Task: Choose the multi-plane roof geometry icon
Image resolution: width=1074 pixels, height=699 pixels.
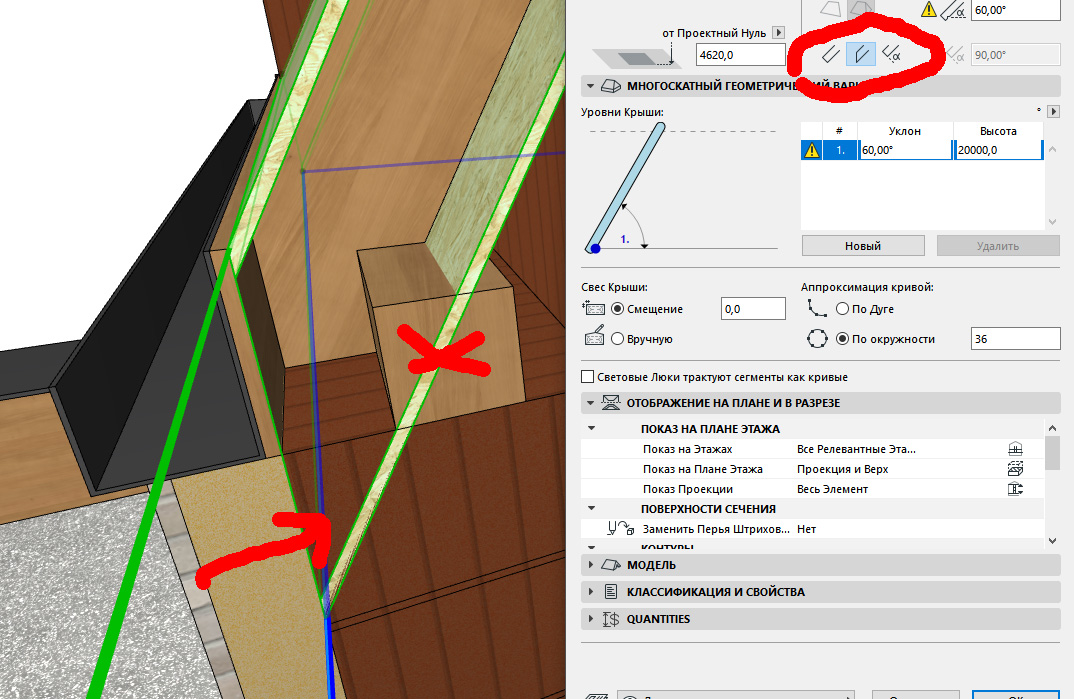Action: [859, 8]
